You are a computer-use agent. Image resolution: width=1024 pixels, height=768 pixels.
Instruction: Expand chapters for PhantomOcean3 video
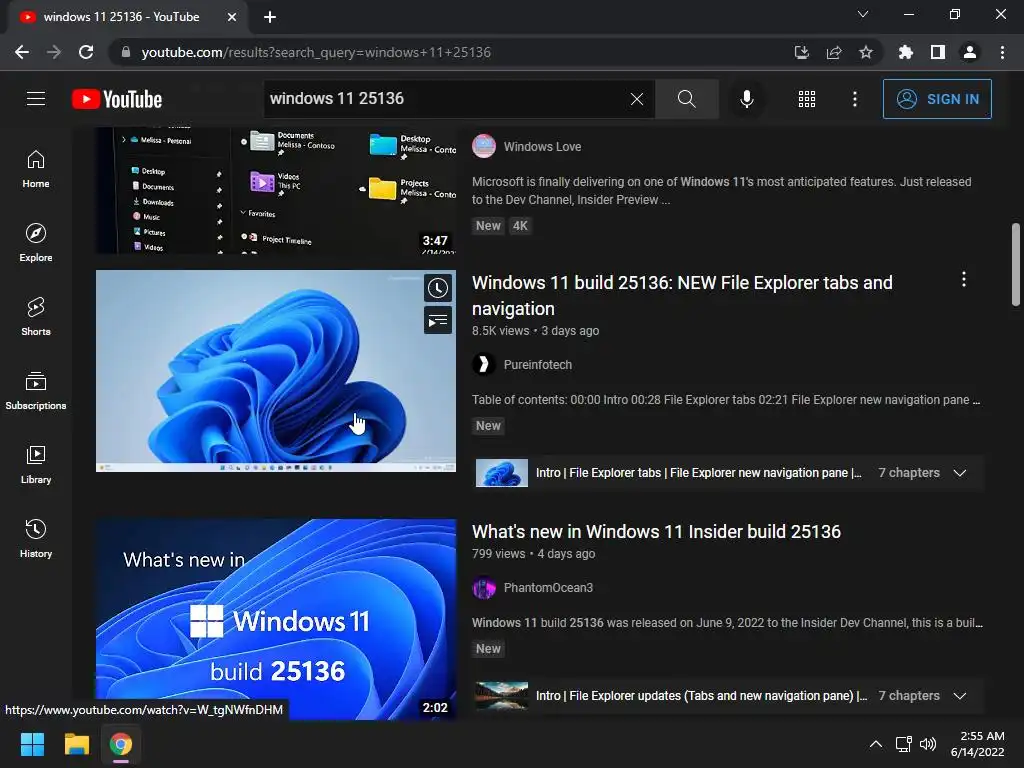(x=959, y=696)
